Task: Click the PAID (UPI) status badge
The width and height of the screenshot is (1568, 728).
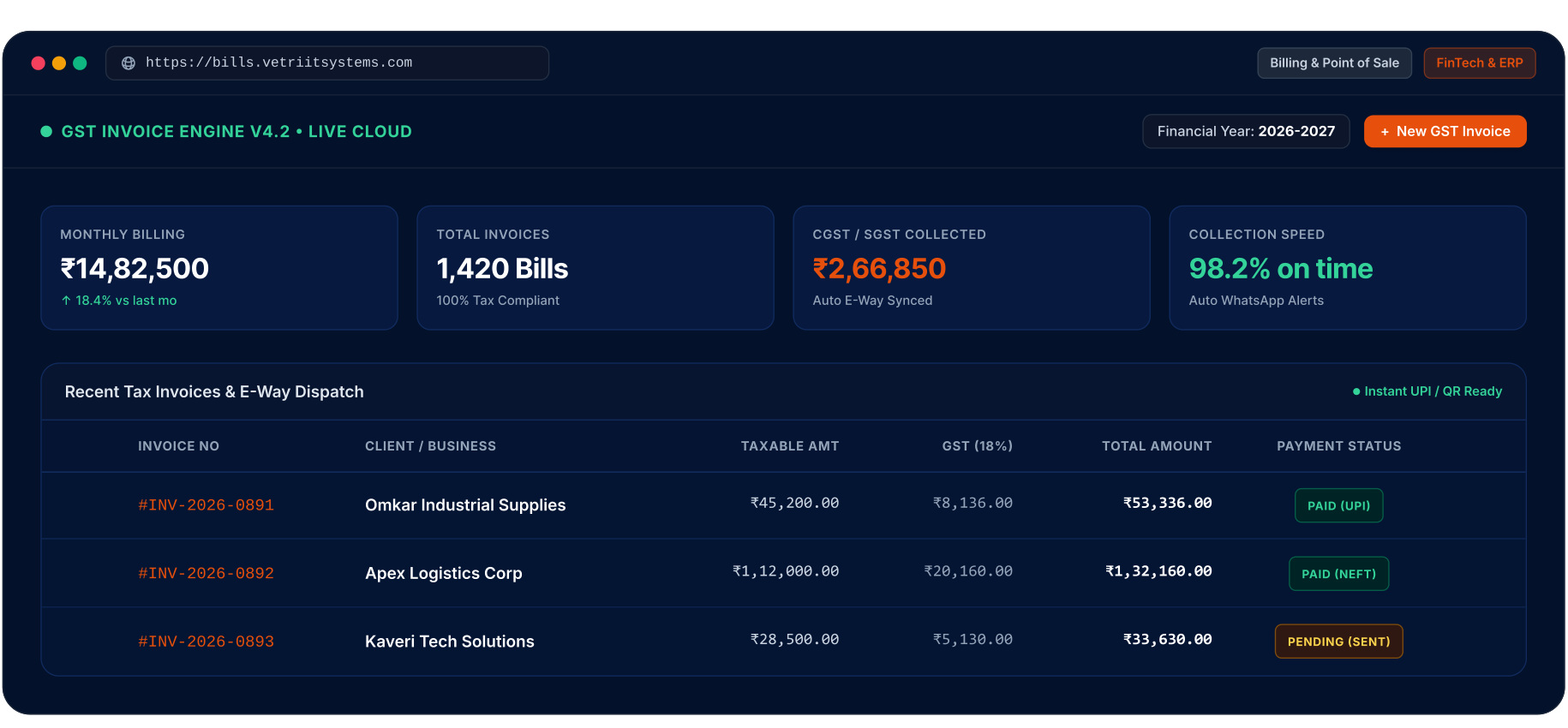Action: (1338, 505)
